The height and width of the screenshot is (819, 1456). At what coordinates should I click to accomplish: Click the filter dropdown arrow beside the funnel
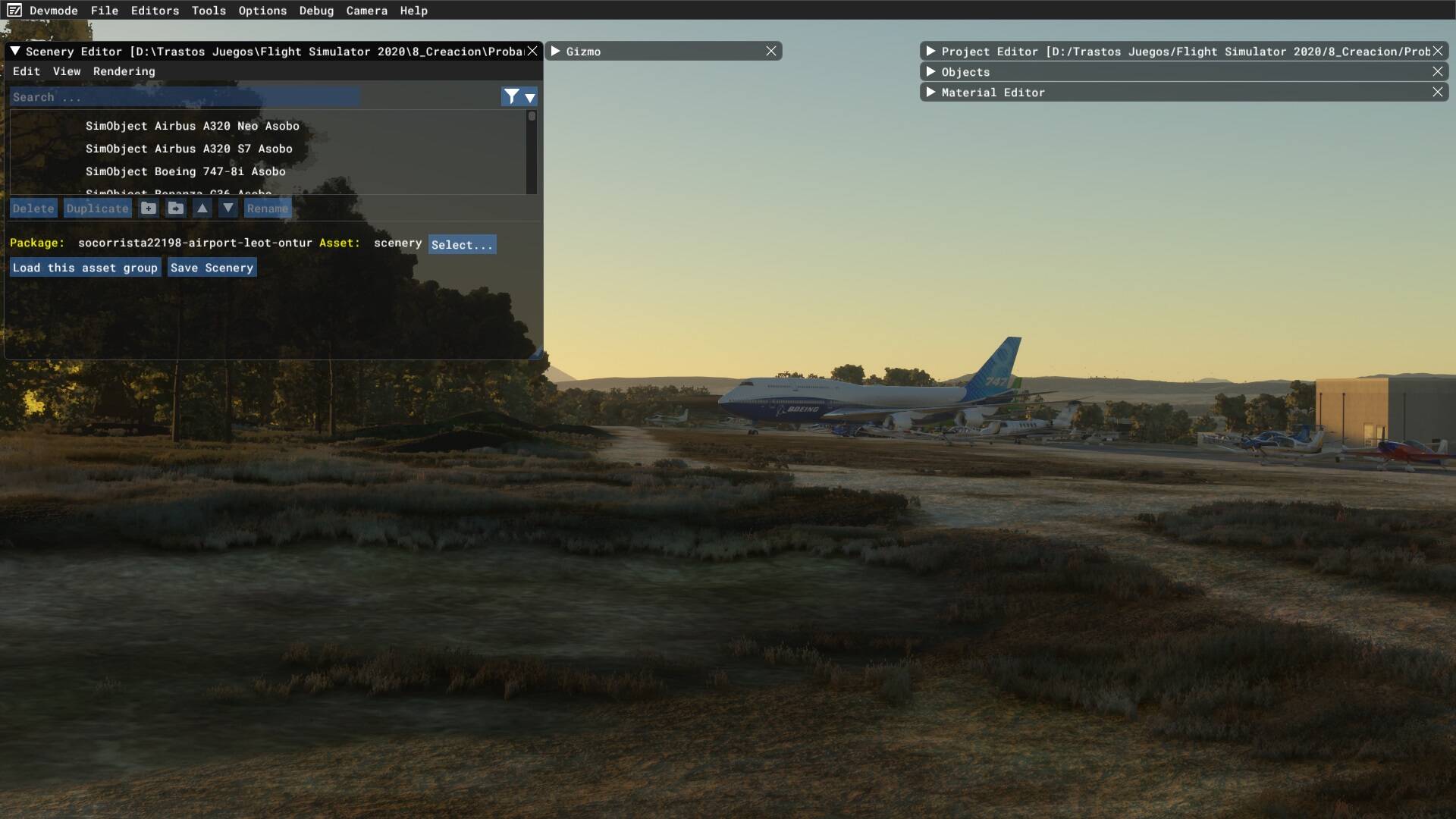point(529,97)
